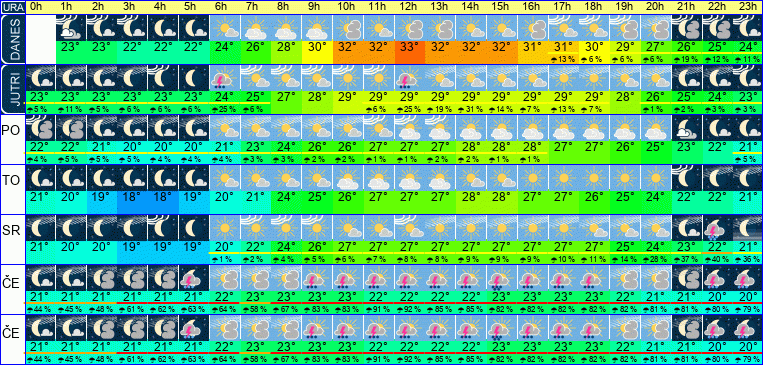The width and height of the screenshot is (763, 365).
Task: Select the SR day label
Action: [12, 231]
